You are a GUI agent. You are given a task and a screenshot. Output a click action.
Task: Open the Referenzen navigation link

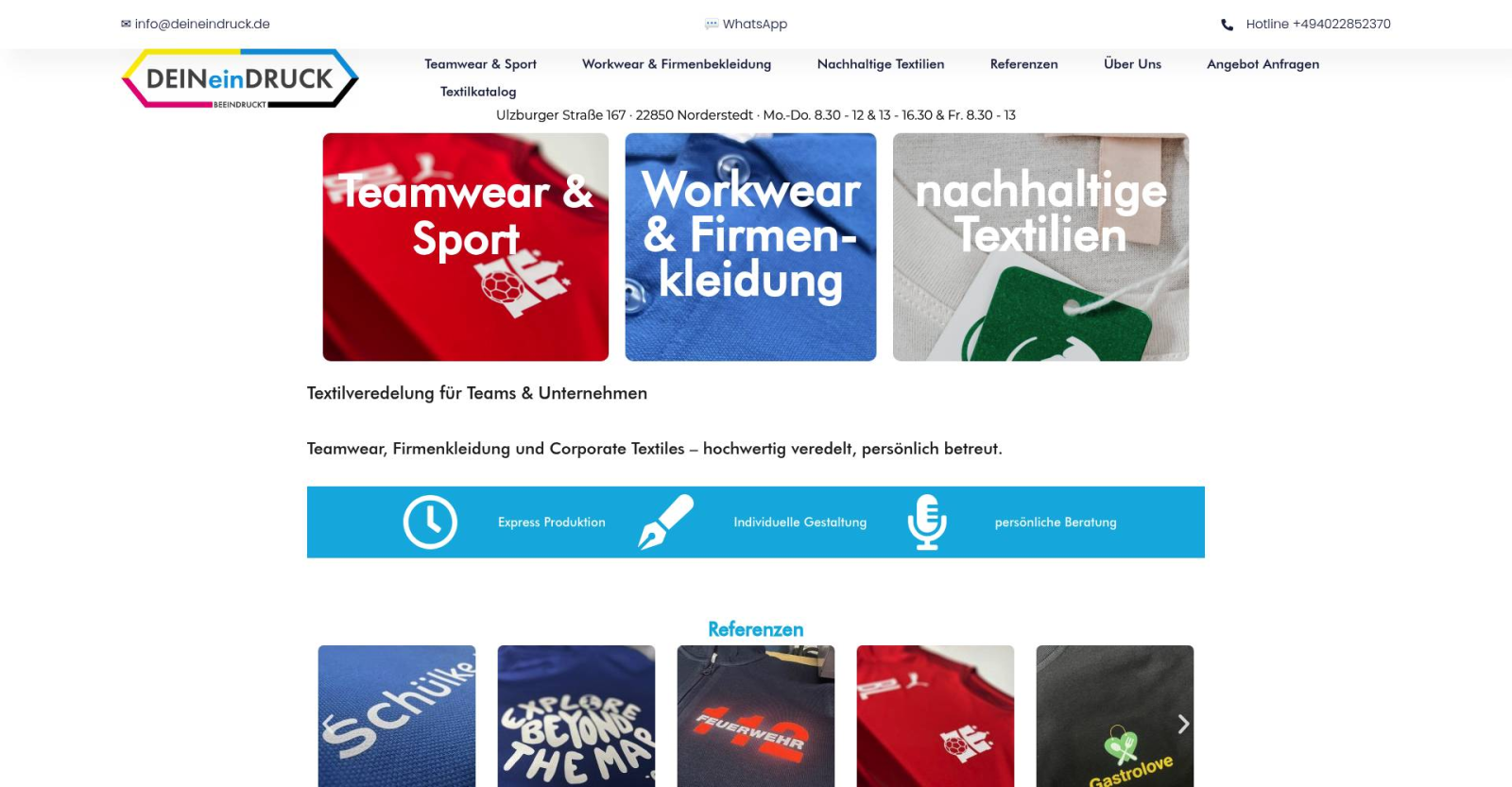[x=1024, y=64]
